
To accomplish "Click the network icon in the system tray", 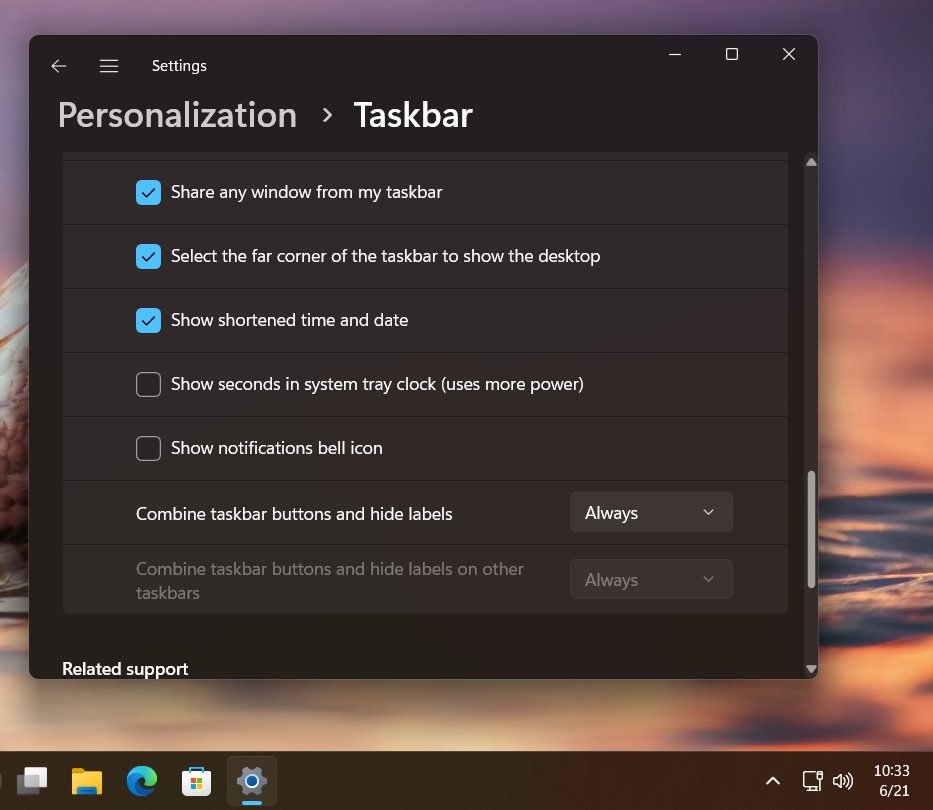I will [812, 781].
